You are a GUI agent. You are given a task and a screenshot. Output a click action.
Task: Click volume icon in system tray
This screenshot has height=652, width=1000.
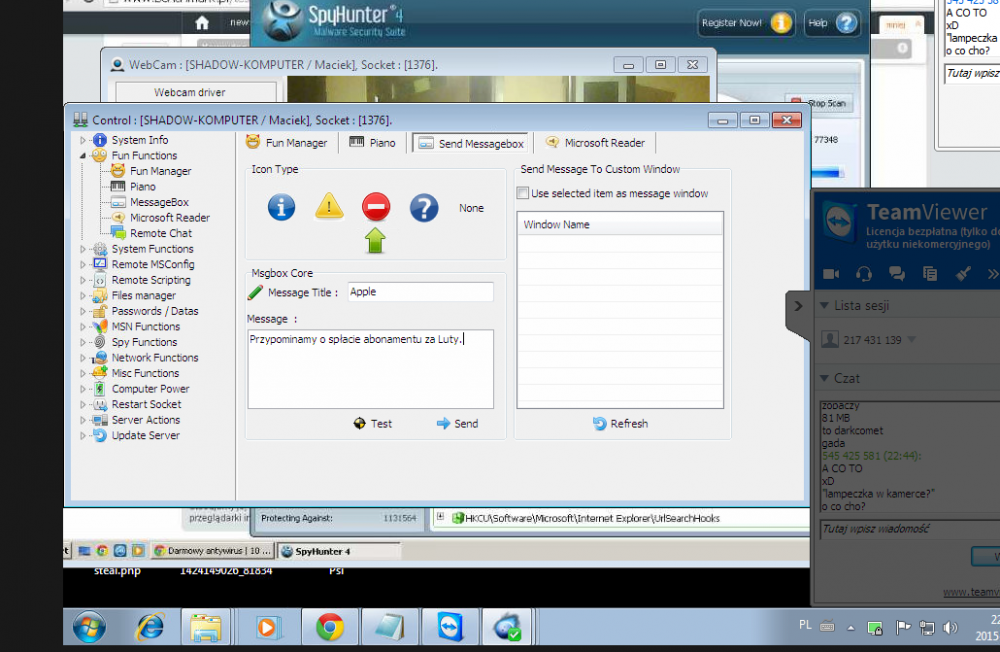pos(950,628)
